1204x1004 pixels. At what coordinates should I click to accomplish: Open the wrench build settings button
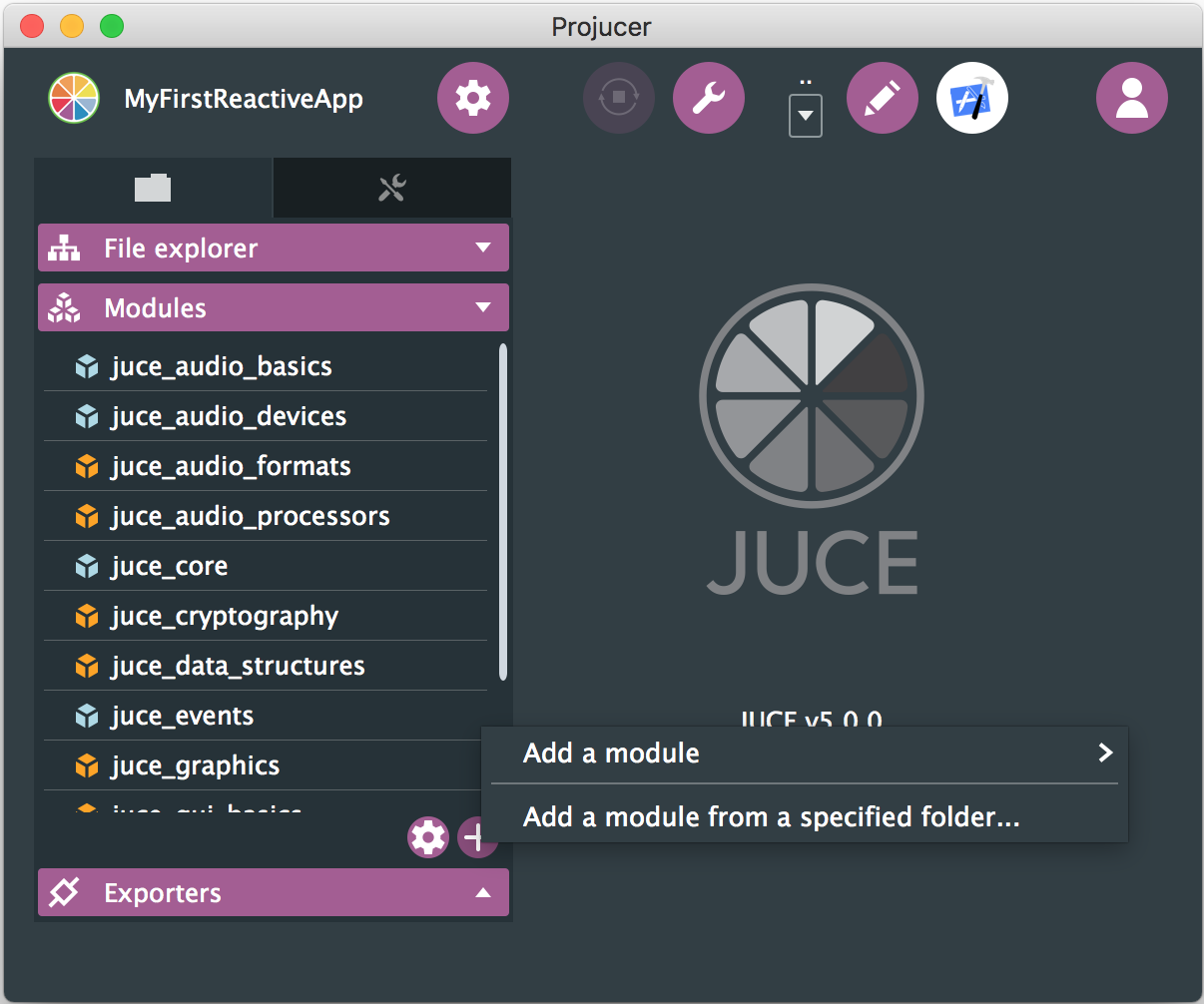(x=709, y=98)
